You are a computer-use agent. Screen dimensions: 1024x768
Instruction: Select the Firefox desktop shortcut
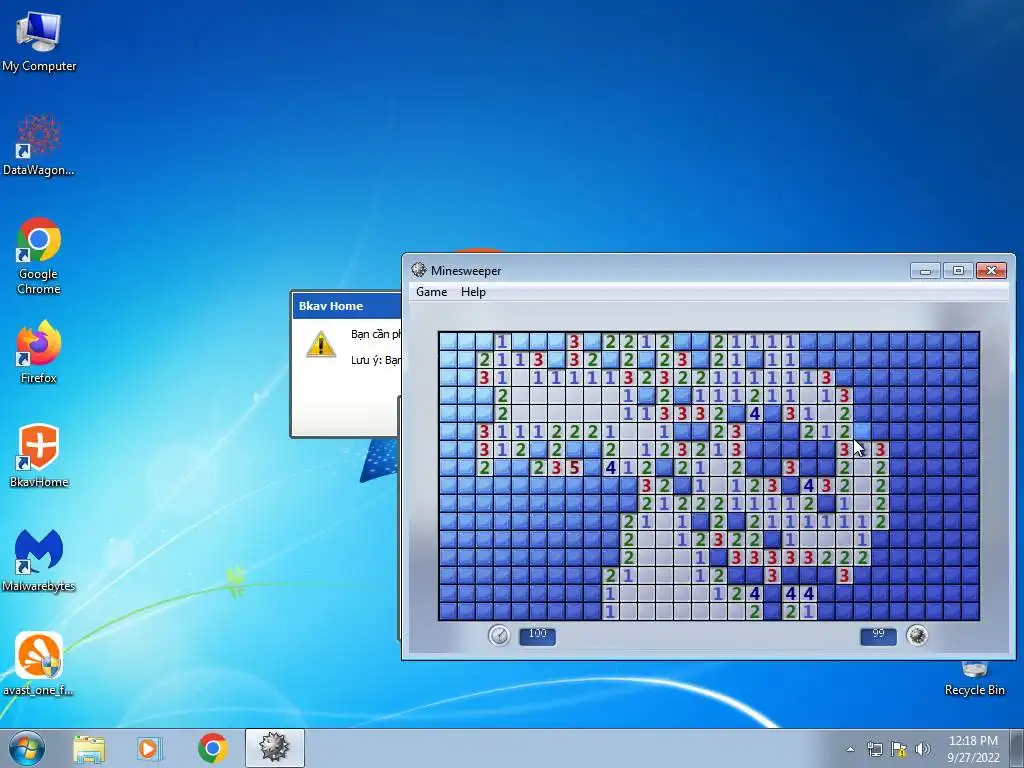[39, 351]
